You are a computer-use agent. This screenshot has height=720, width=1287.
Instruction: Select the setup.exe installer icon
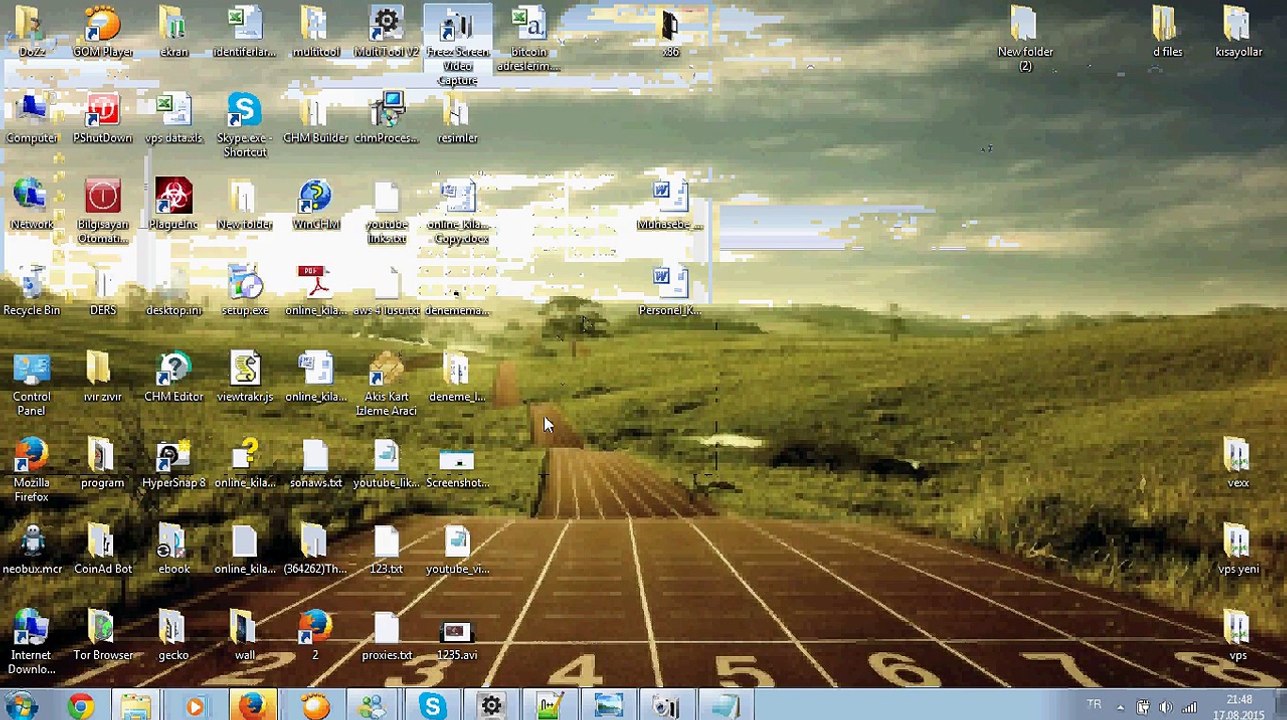tap(245, 291)
